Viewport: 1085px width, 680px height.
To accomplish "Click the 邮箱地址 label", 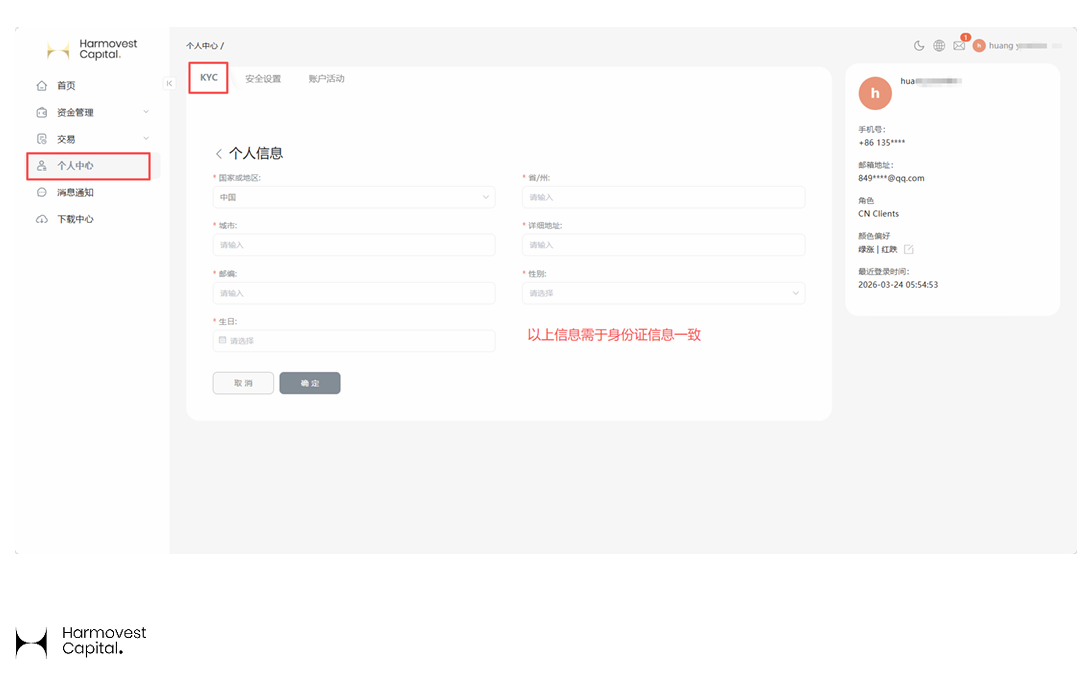I will (876, 165).
